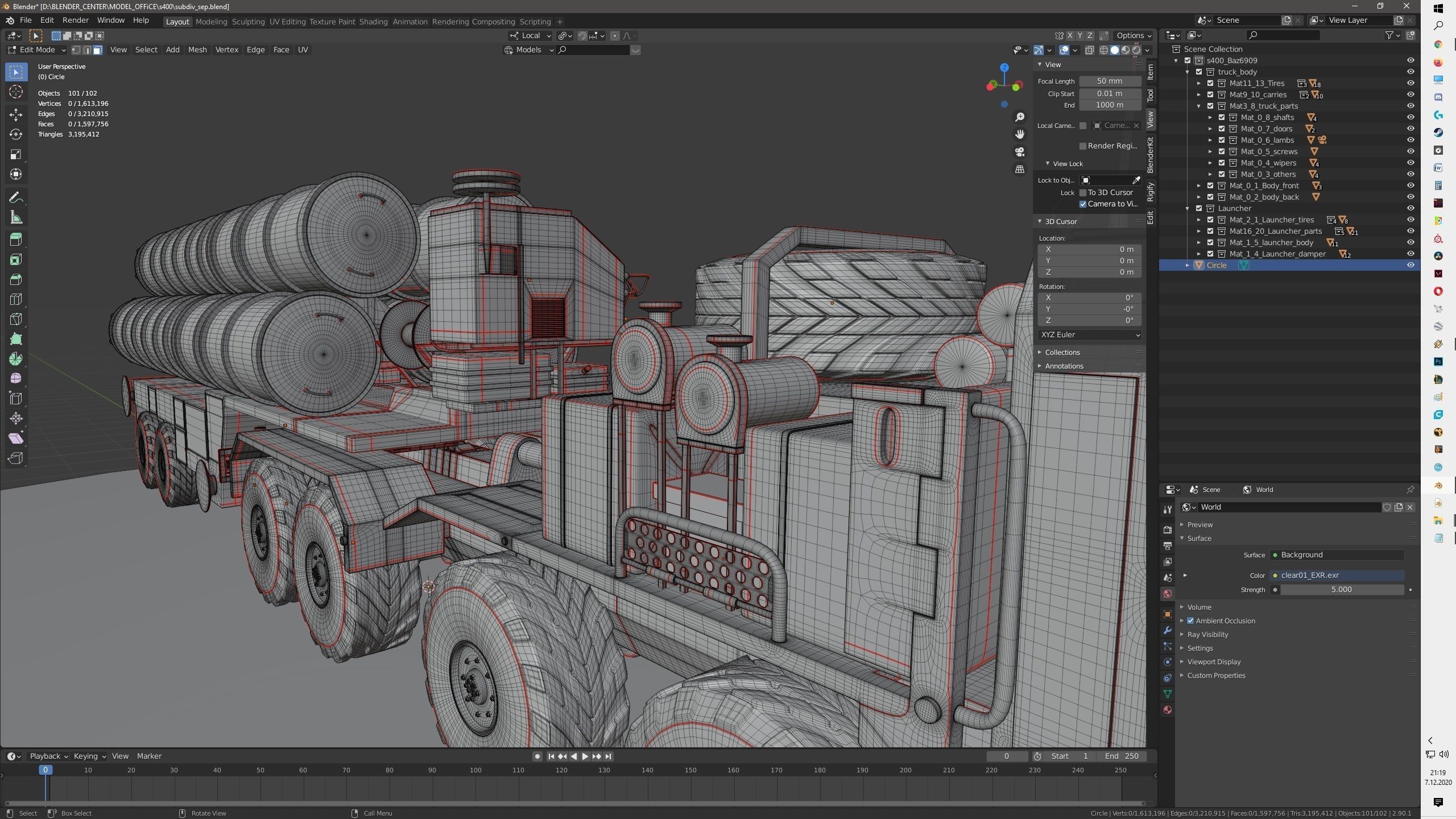This screenshot has height=819, width=1456.
Task: Open Playback popover in timeline
Action: click(48, 756)
